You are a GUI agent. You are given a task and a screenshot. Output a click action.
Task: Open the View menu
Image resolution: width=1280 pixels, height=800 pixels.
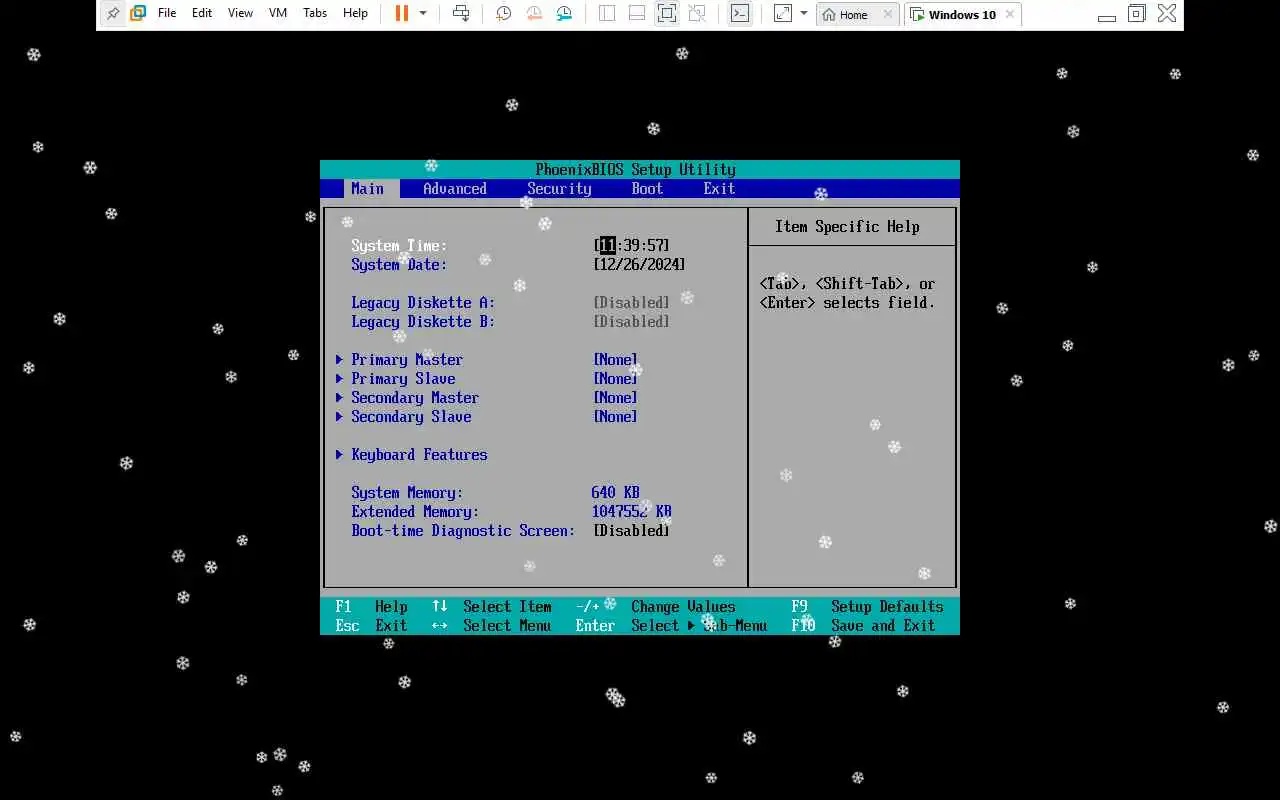(x=240, y=13)
